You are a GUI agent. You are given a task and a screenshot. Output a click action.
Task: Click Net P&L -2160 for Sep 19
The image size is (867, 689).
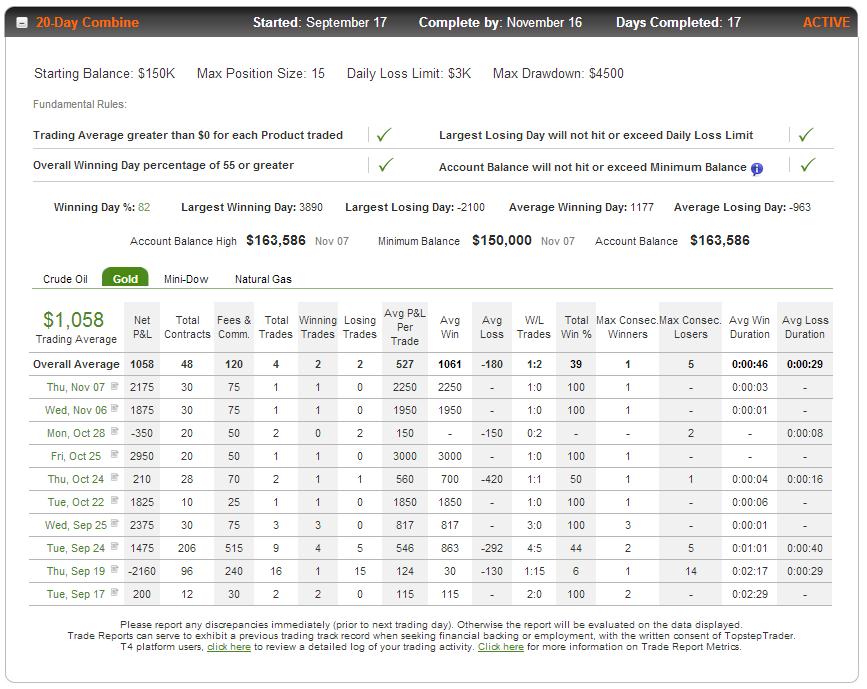tap(142, 571)
